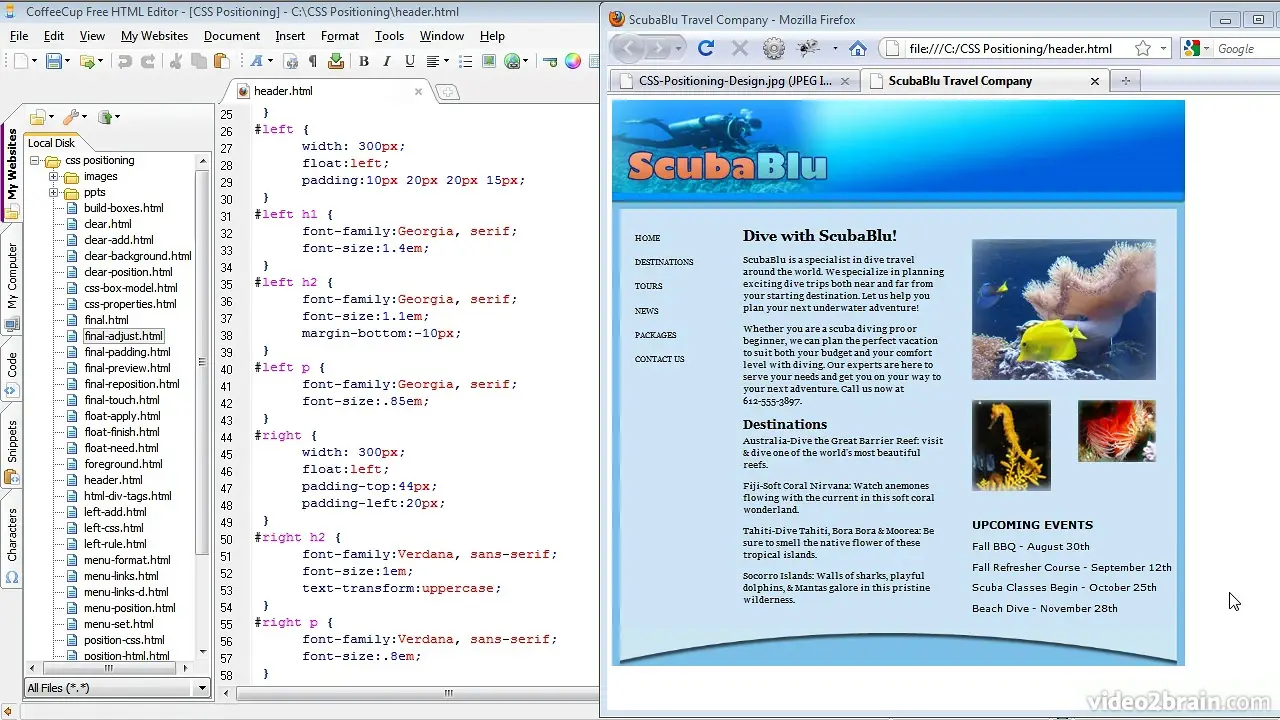
Task: Click the Save floppy disk icon
Action: click(53, 61)
